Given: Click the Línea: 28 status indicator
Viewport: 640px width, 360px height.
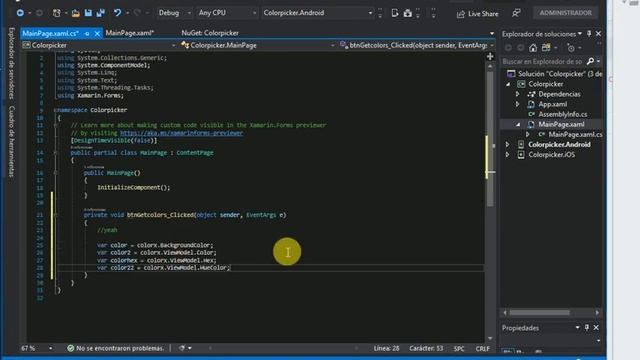Looking at the screenshot, I should click(x=386, y=348).
